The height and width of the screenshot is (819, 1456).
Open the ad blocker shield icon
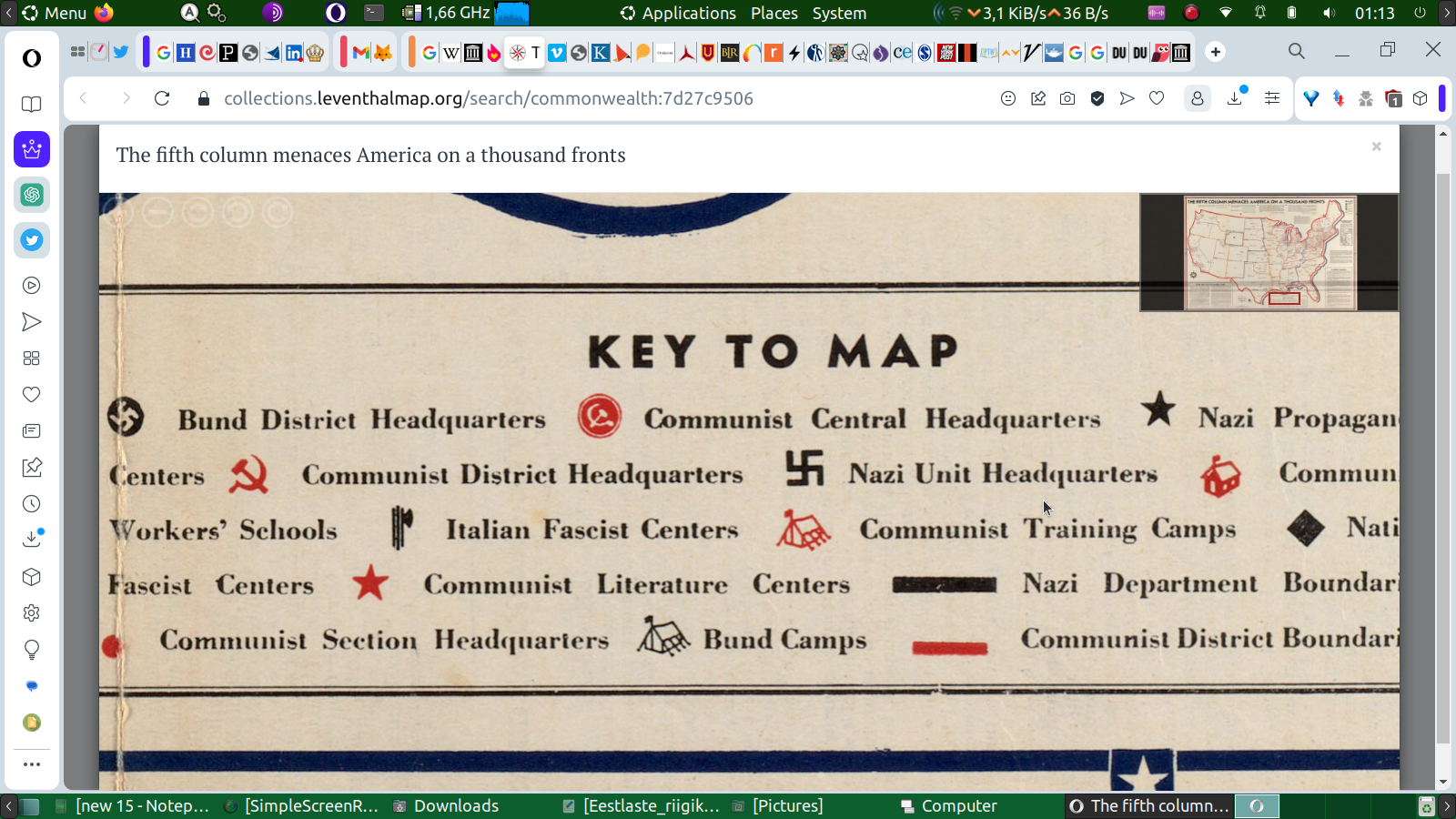(x=1097, y=98)
